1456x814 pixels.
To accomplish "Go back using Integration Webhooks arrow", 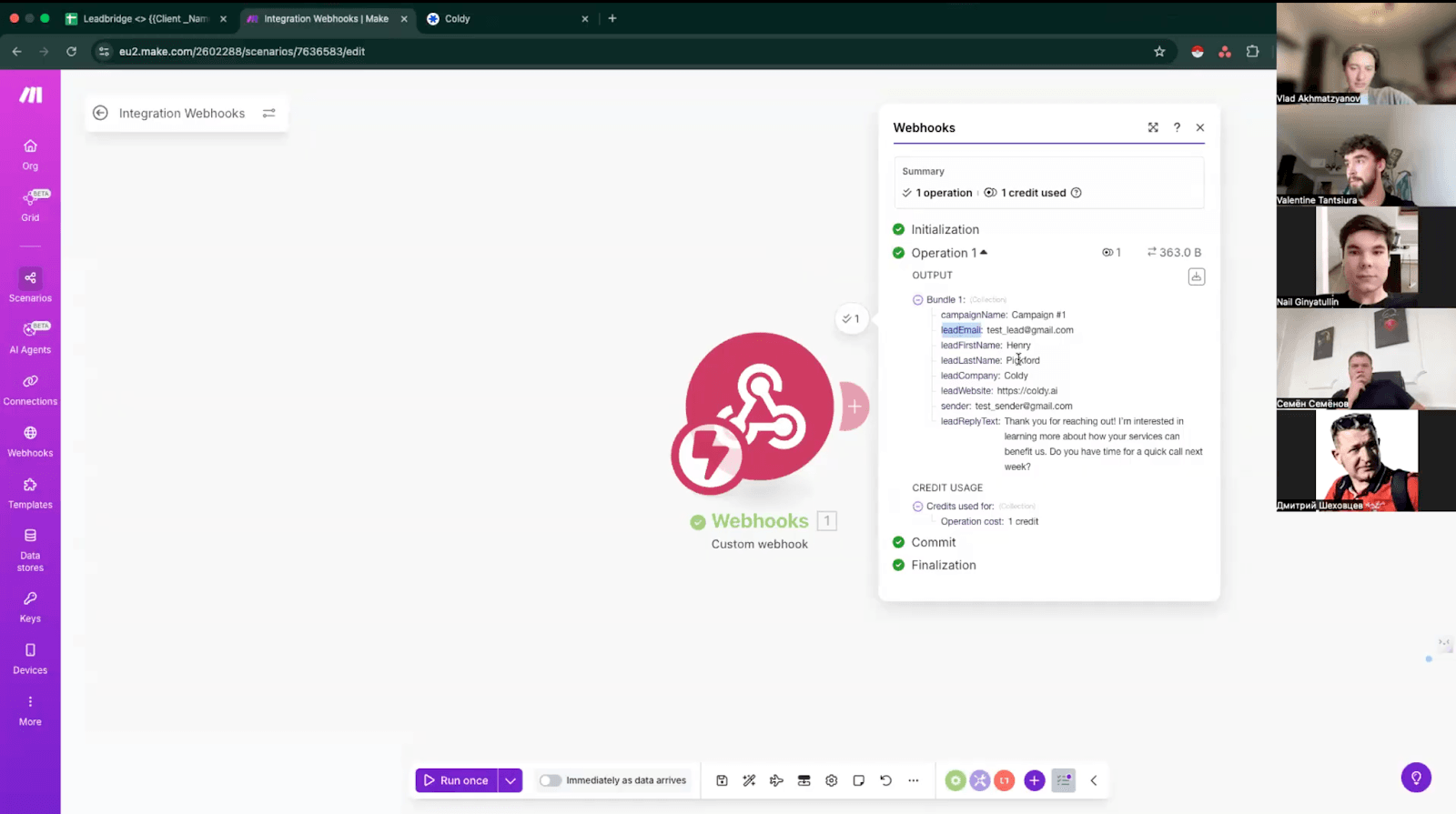I will click(100, 113).
